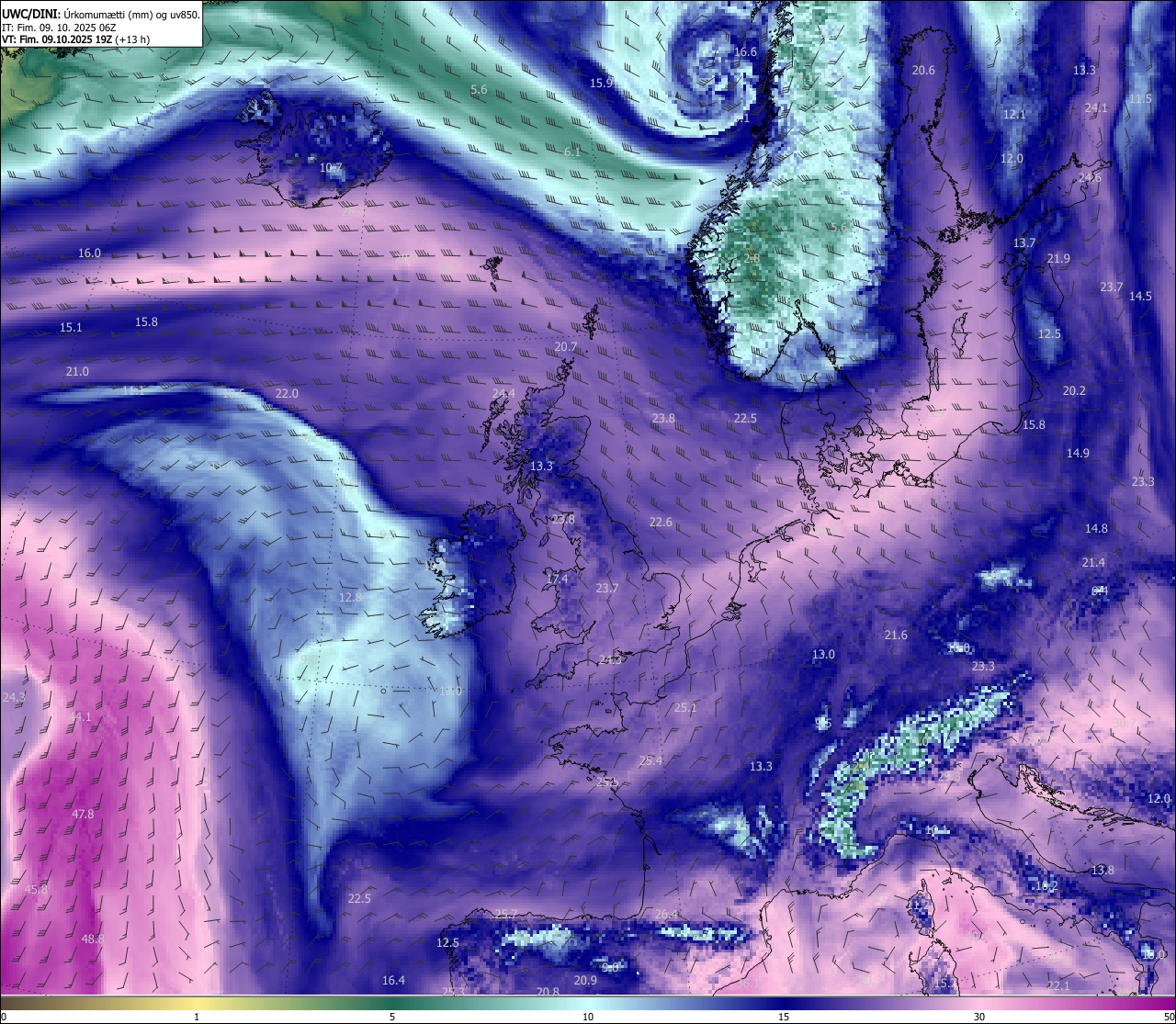Screen dimensions: 1176x1024
Task: Click the value 10.7 over Iceland
Action: [331, 168]
